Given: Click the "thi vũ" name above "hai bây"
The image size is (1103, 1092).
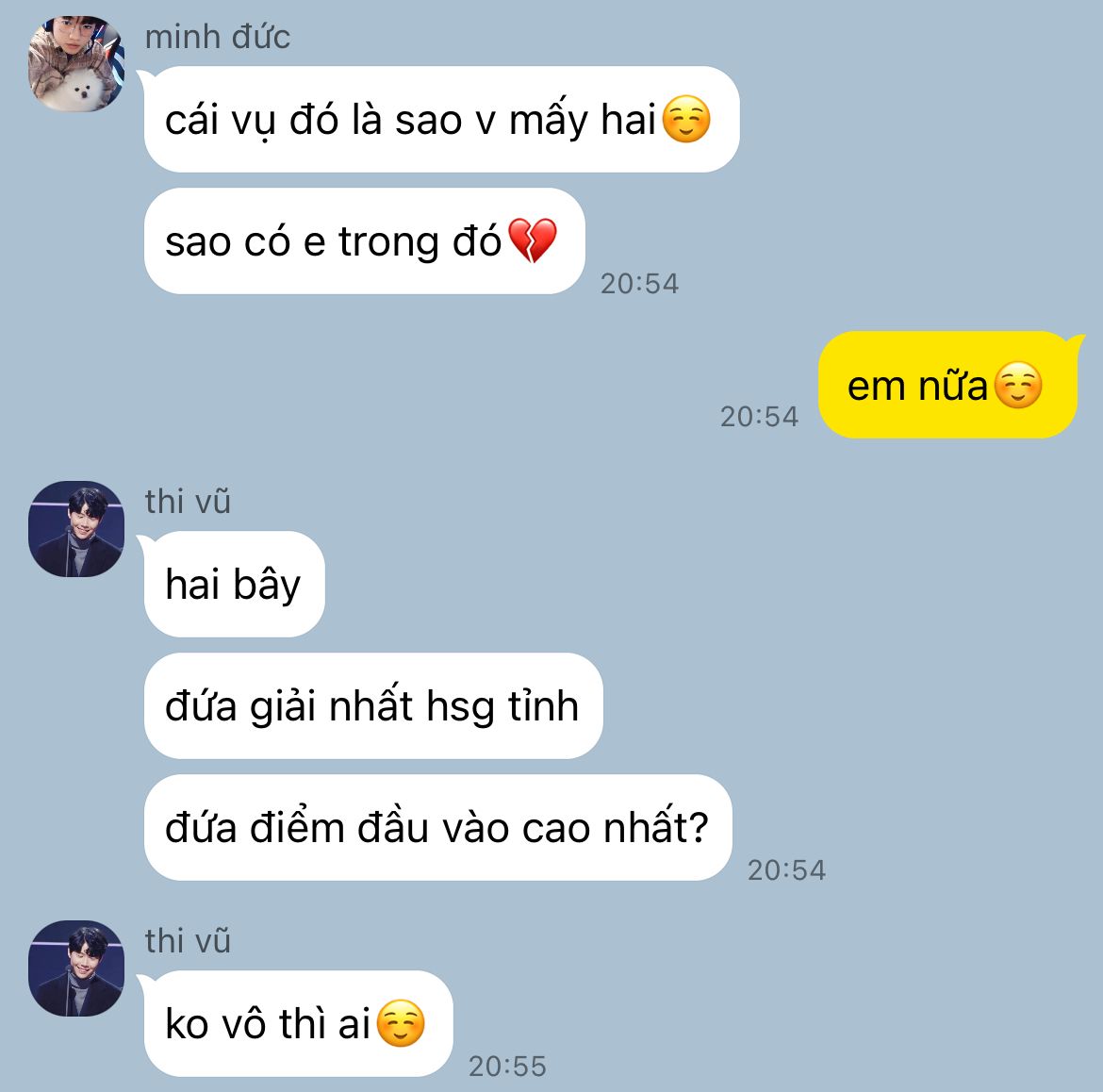Looking at the screenshot, I should click(188, 502).
